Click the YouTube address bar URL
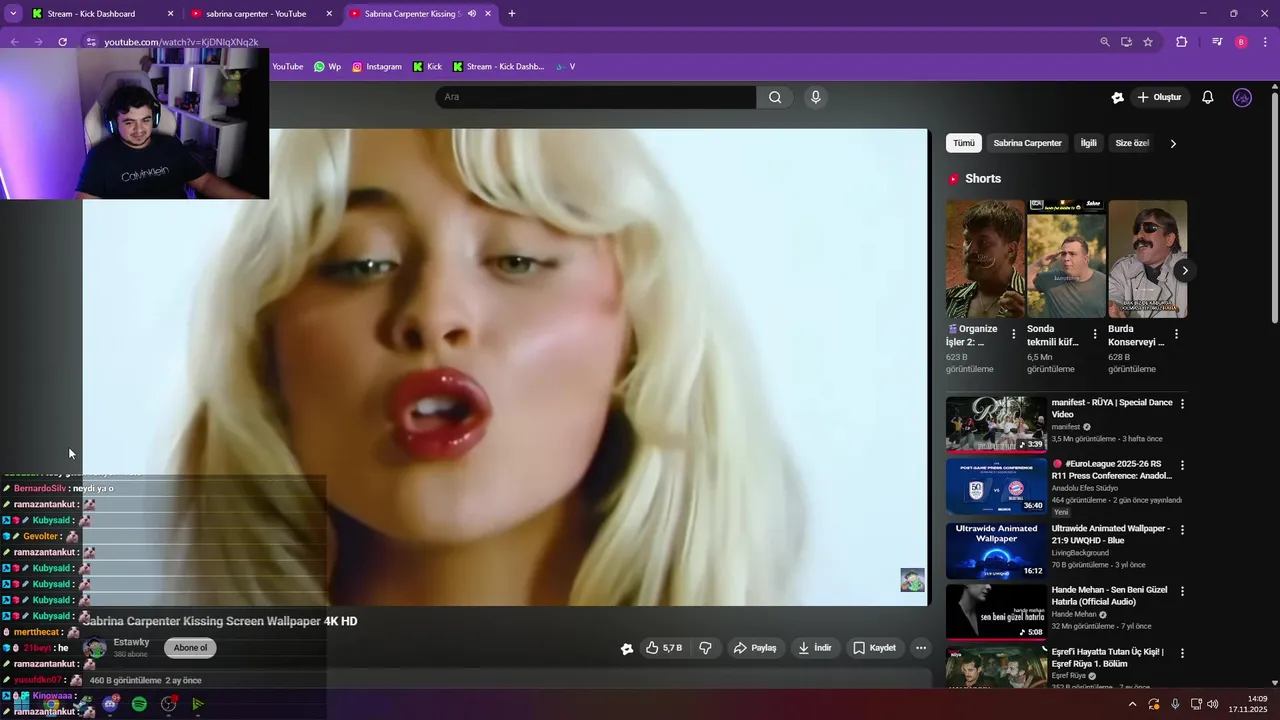Viewport: 1280px width, 720px height. (x=181, y=42)
